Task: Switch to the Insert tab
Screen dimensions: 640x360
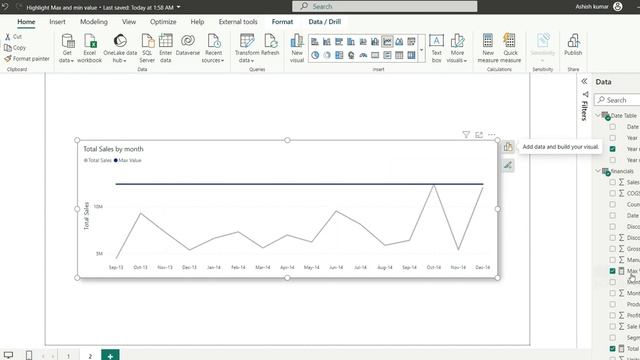Action: [x=57, y=22]
